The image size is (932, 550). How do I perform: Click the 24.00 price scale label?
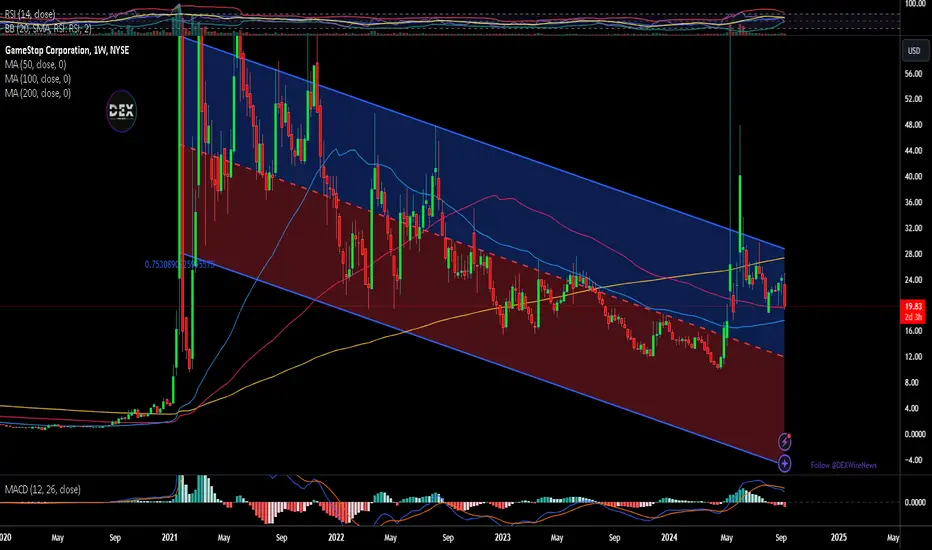[x=914, y=279]
